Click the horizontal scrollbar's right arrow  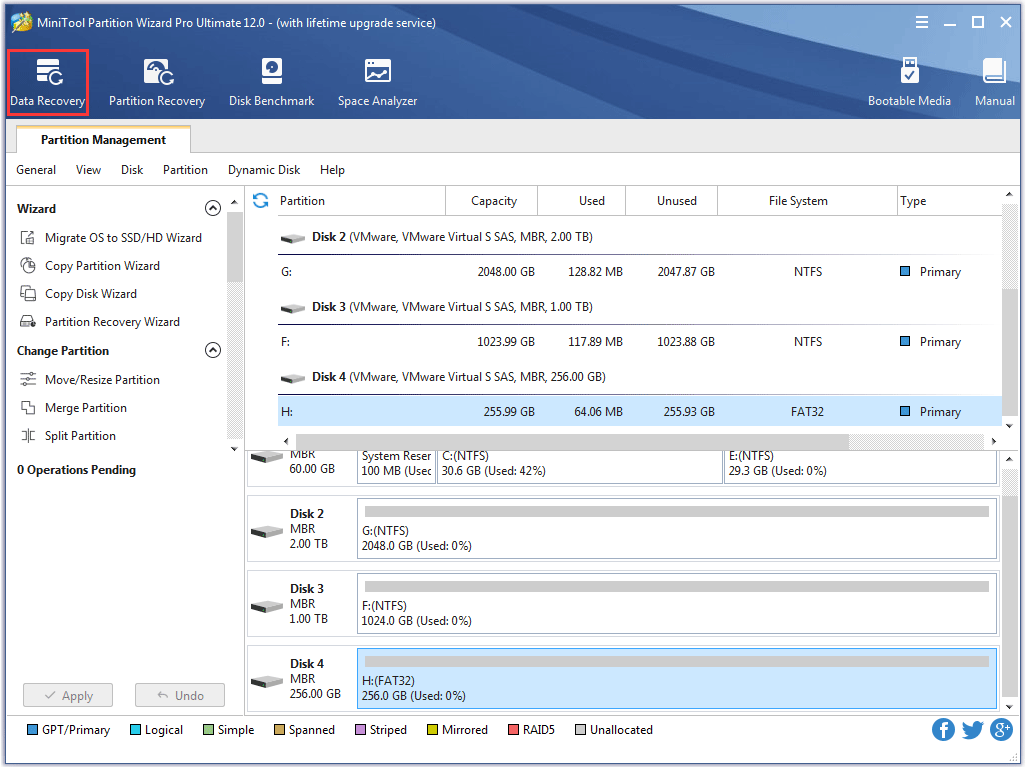993,440
